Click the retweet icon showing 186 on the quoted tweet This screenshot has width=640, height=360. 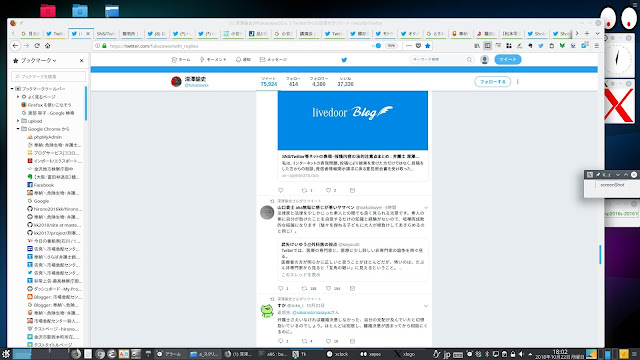tap(304, 288)
